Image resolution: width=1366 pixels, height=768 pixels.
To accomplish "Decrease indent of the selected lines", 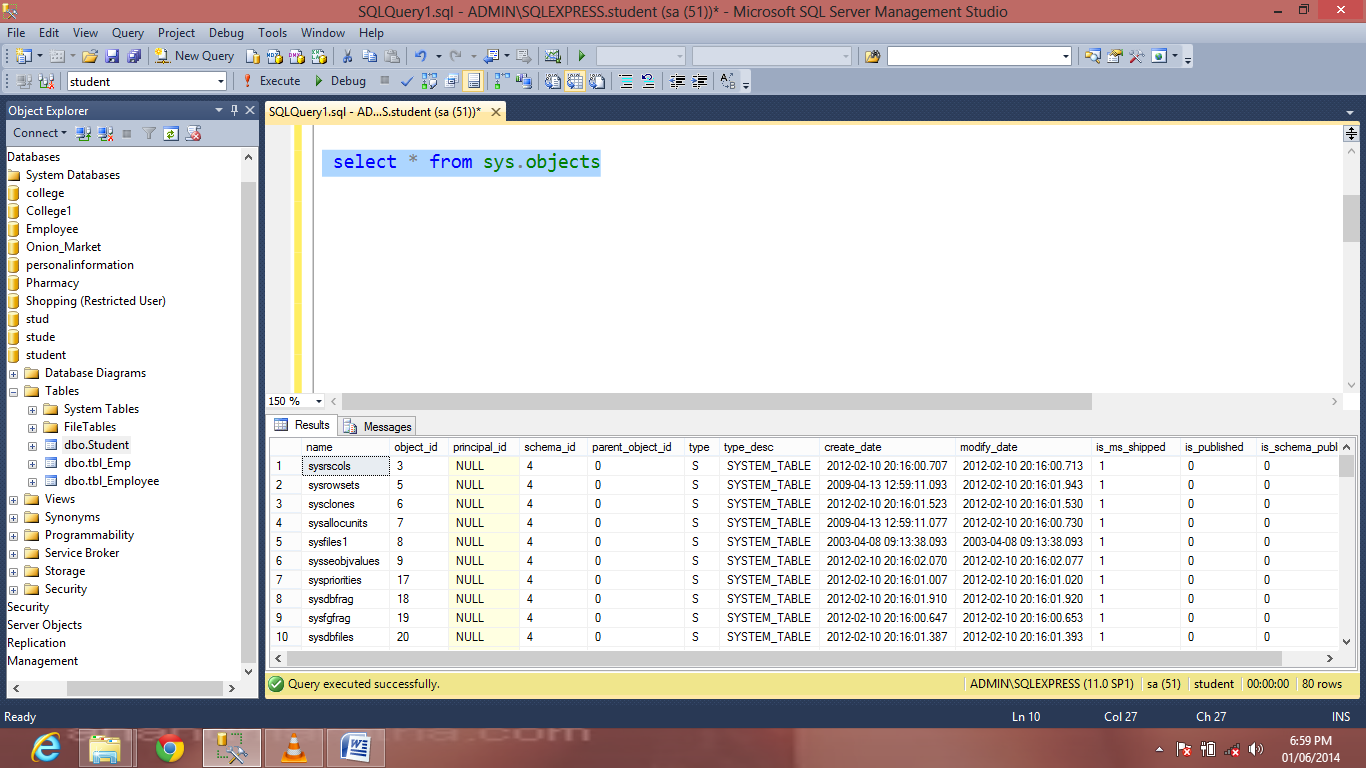I will coord(678,81).
